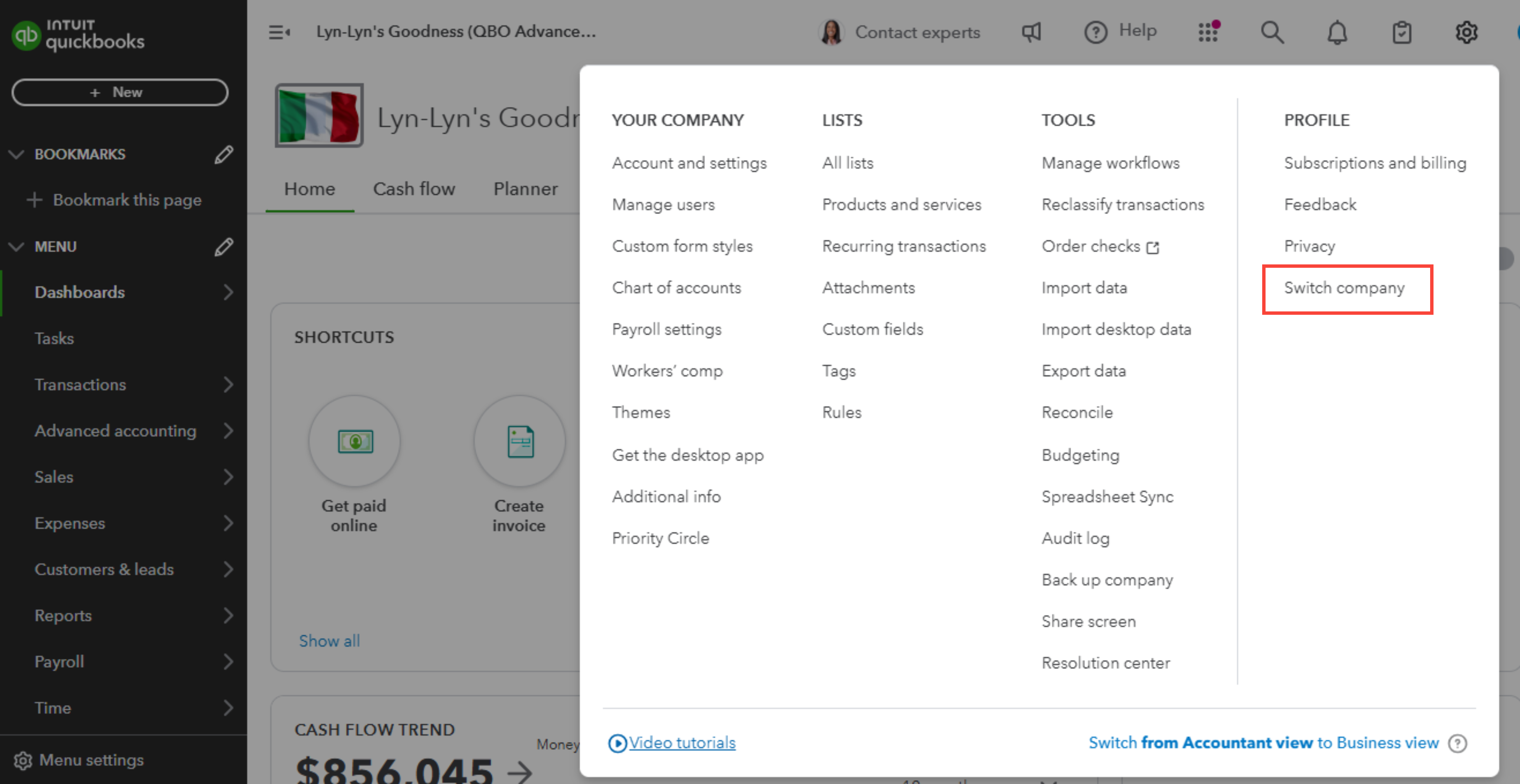This screenshot has width=1520, height=784.
Task: Click the Get paid online shortcut icon
Action: click(x=355, y=441)
